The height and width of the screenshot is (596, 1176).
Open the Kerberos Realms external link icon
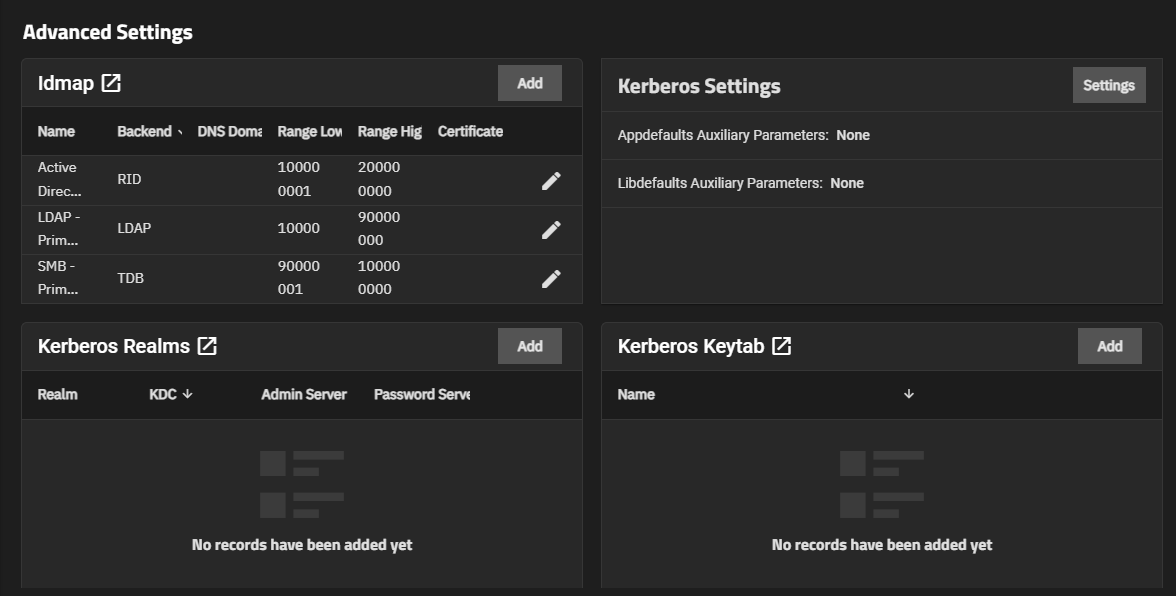pyautogui.click(x=207, y=345)
